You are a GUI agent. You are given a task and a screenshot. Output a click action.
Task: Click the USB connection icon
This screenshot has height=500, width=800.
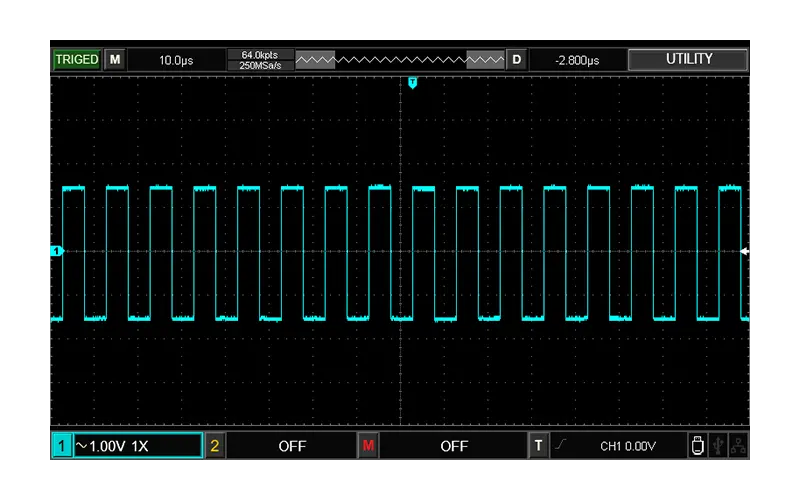(x=718, y=446)
